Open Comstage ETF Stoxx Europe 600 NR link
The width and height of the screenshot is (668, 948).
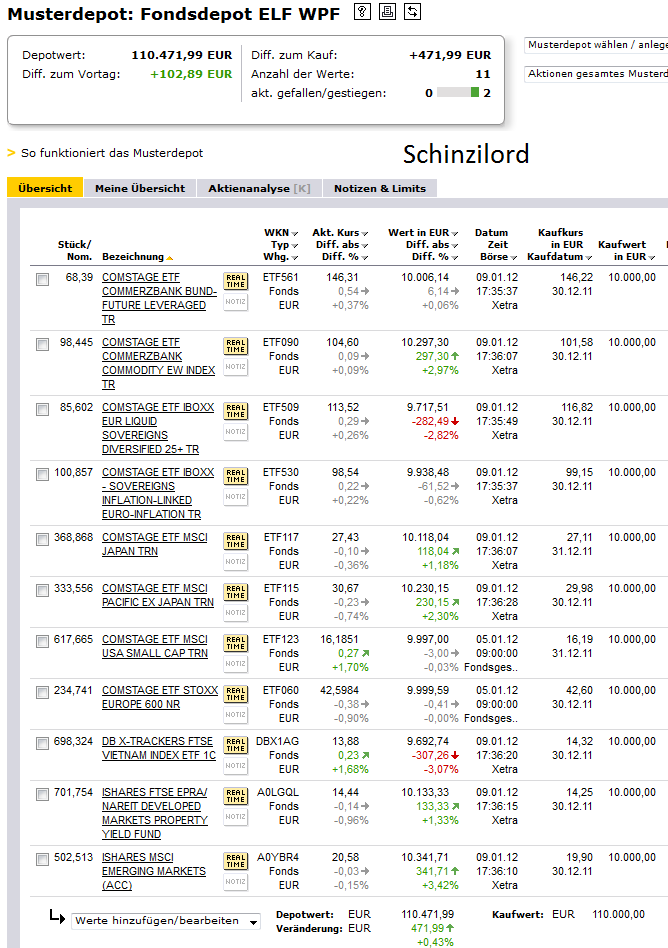[160, 697]
